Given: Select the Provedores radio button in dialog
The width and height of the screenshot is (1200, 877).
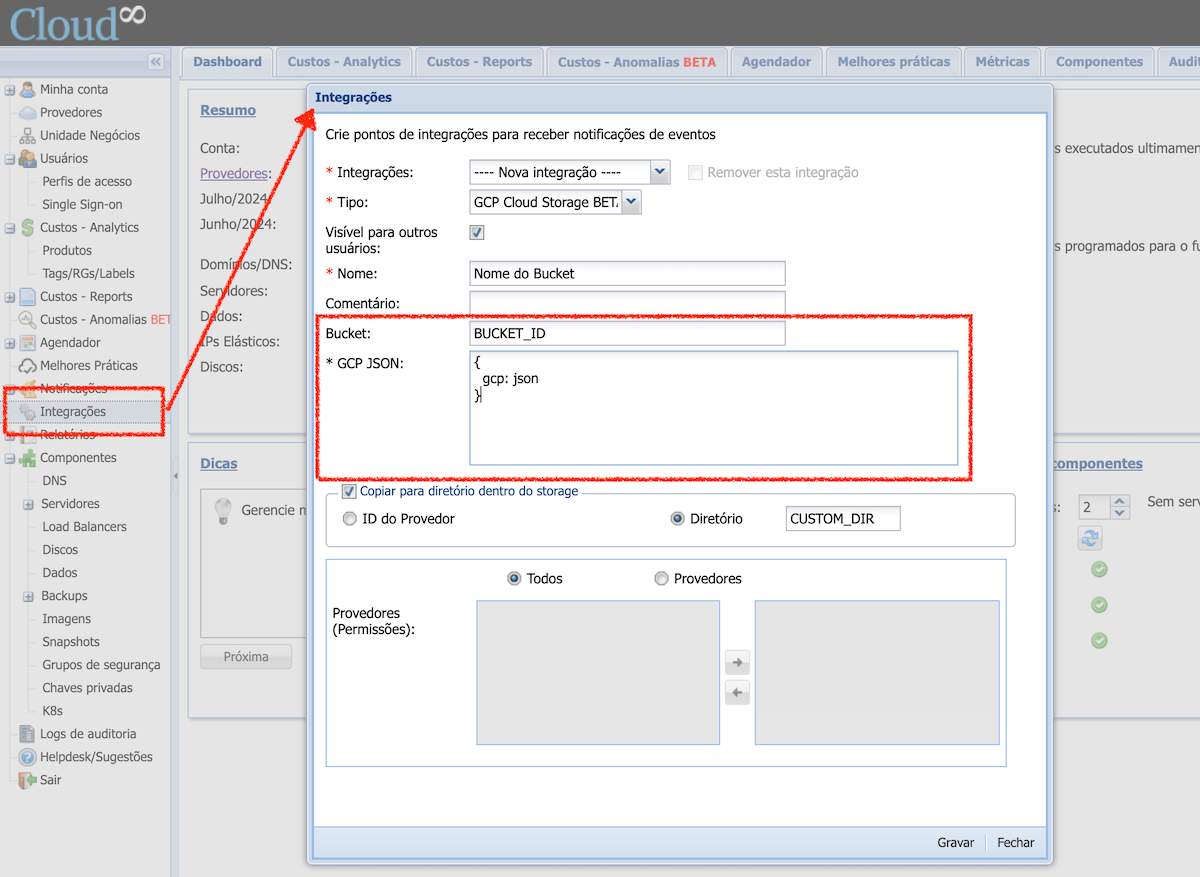Looking at the screenshot, I should pos(661,578).
